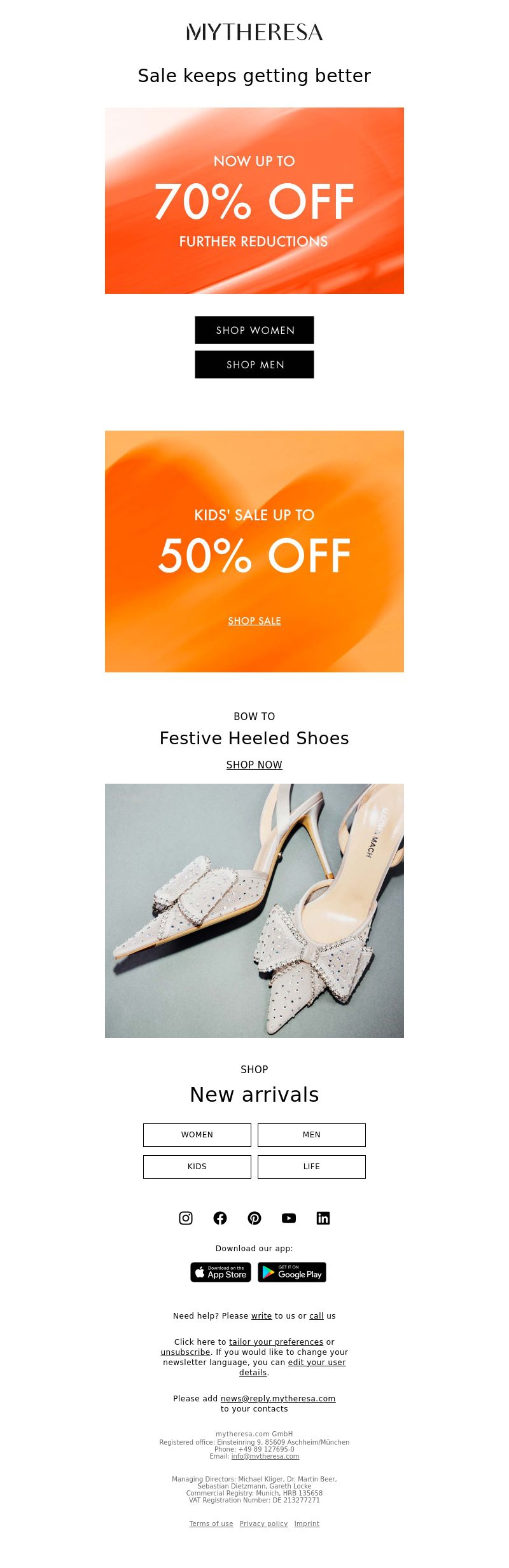
Task: Click the Shop Women button
Action: 254,330
